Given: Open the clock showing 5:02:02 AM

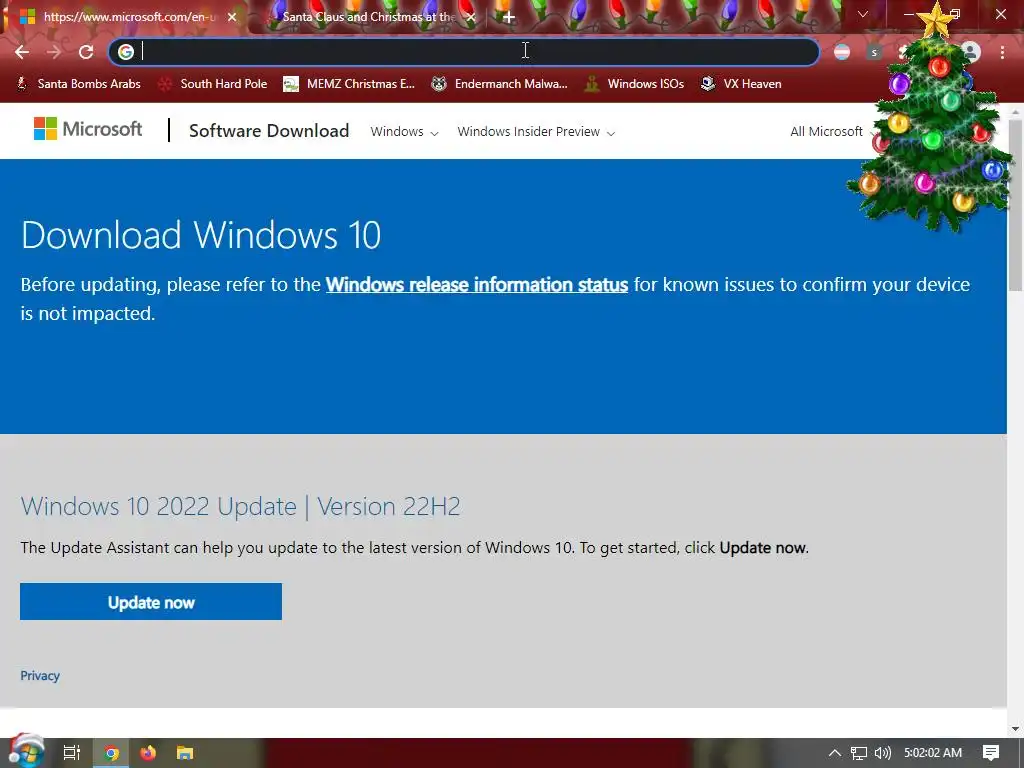Looking at the screenshot, I should pyautogui.click(x=933, y=753).
